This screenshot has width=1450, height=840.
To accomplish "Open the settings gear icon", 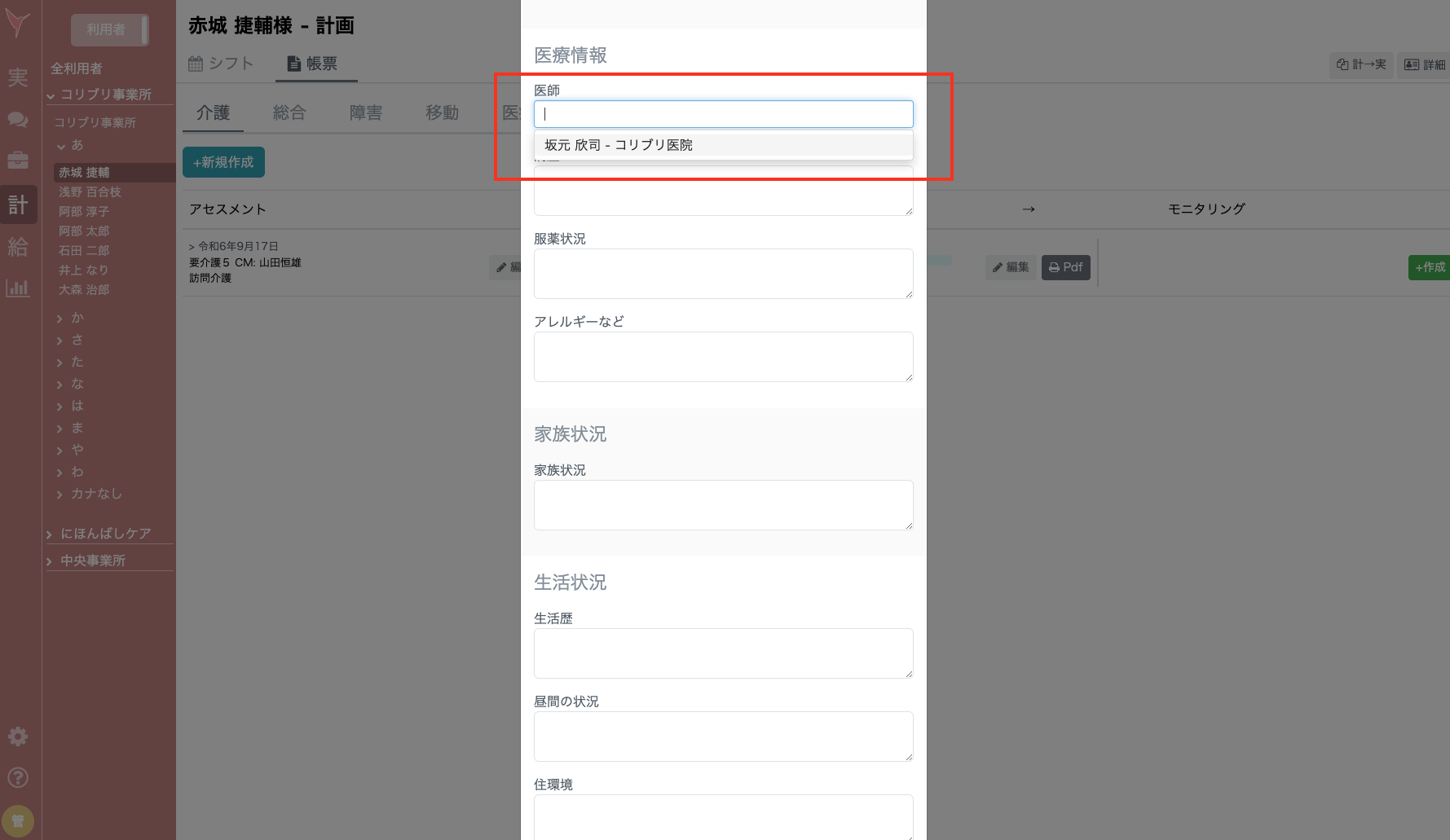I will click(x=18, y=736).
